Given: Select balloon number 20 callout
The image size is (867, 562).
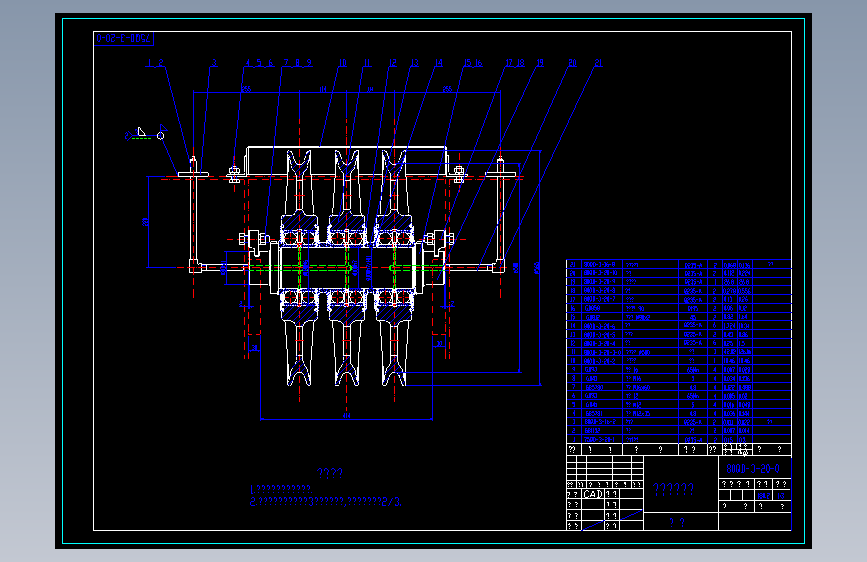Looking at the screenshot, I should (x=572, y=63).
